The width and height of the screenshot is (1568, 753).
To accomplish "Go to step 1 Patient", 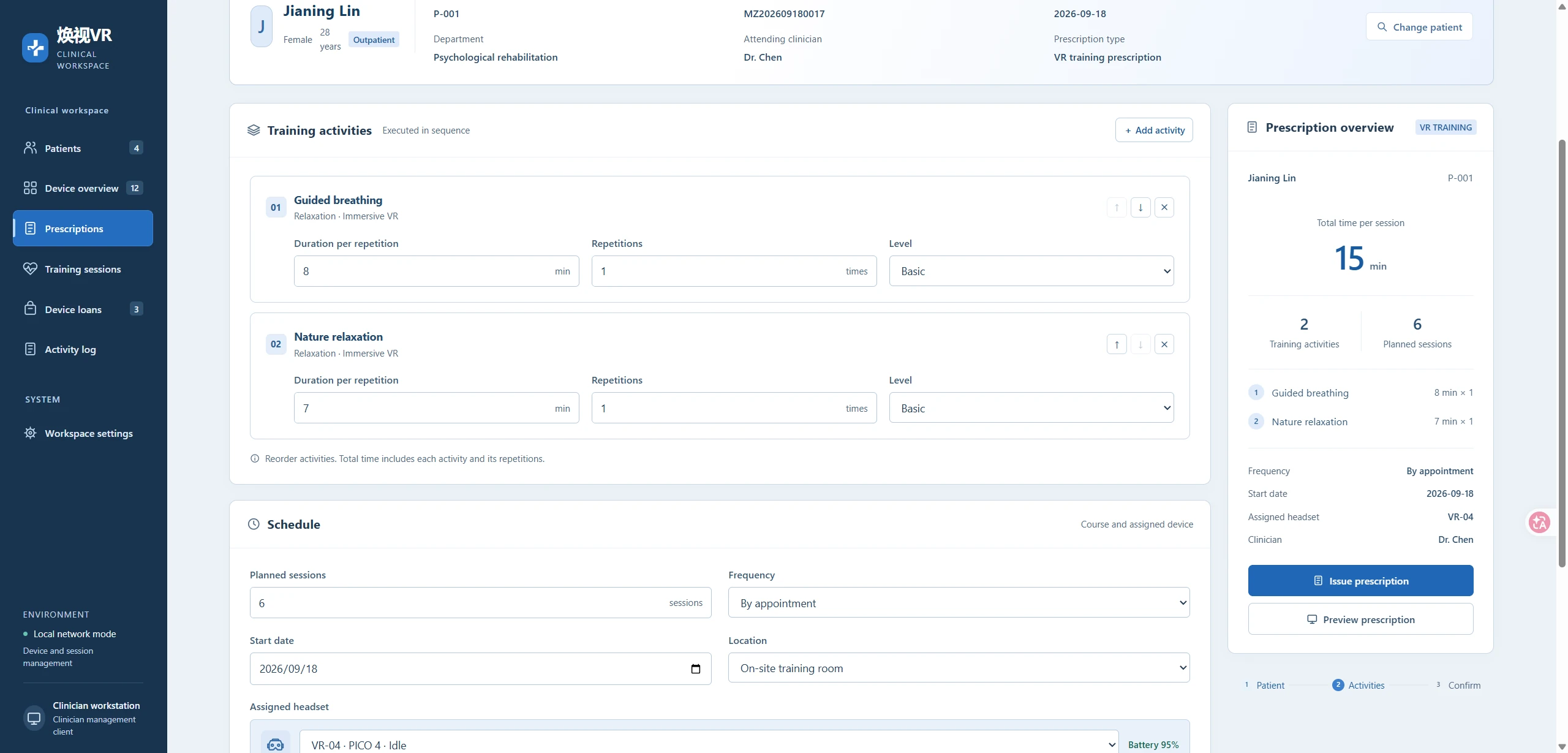I will (1264, 685).
